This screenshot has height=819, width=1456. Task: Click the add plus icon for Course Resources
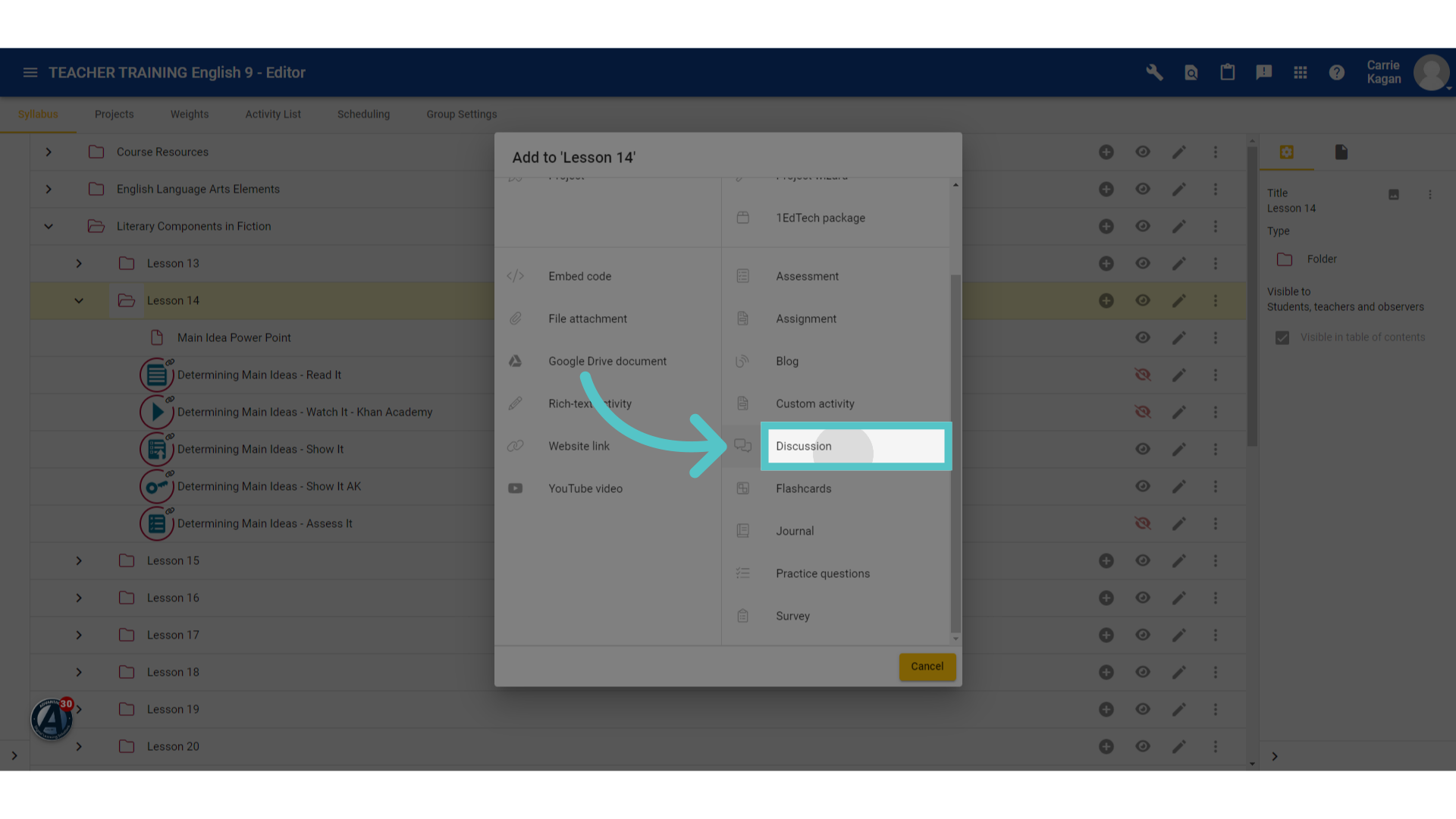pyautogui.click(x=1106, y=152)
